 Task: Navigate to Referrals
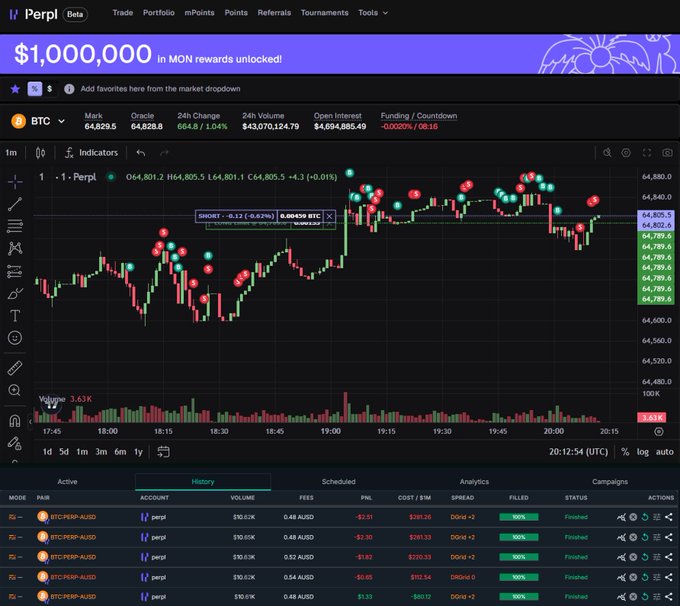point(274,13)
